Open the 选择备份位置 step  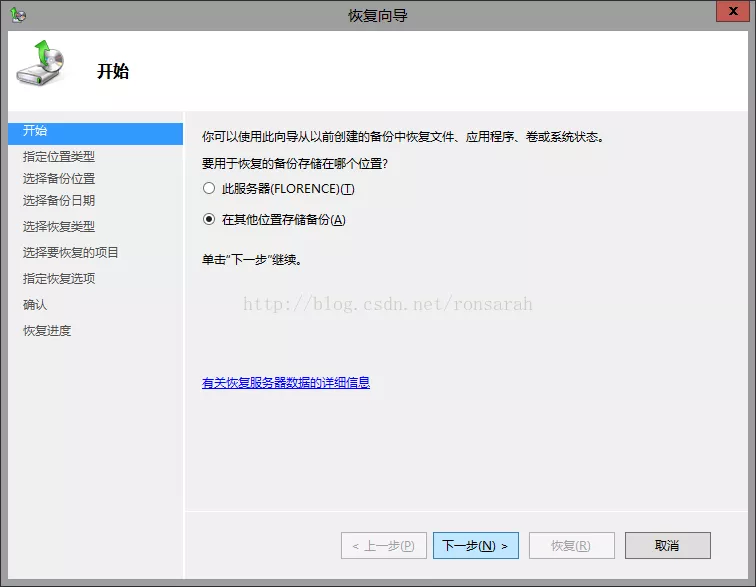[x=59, y=179]
